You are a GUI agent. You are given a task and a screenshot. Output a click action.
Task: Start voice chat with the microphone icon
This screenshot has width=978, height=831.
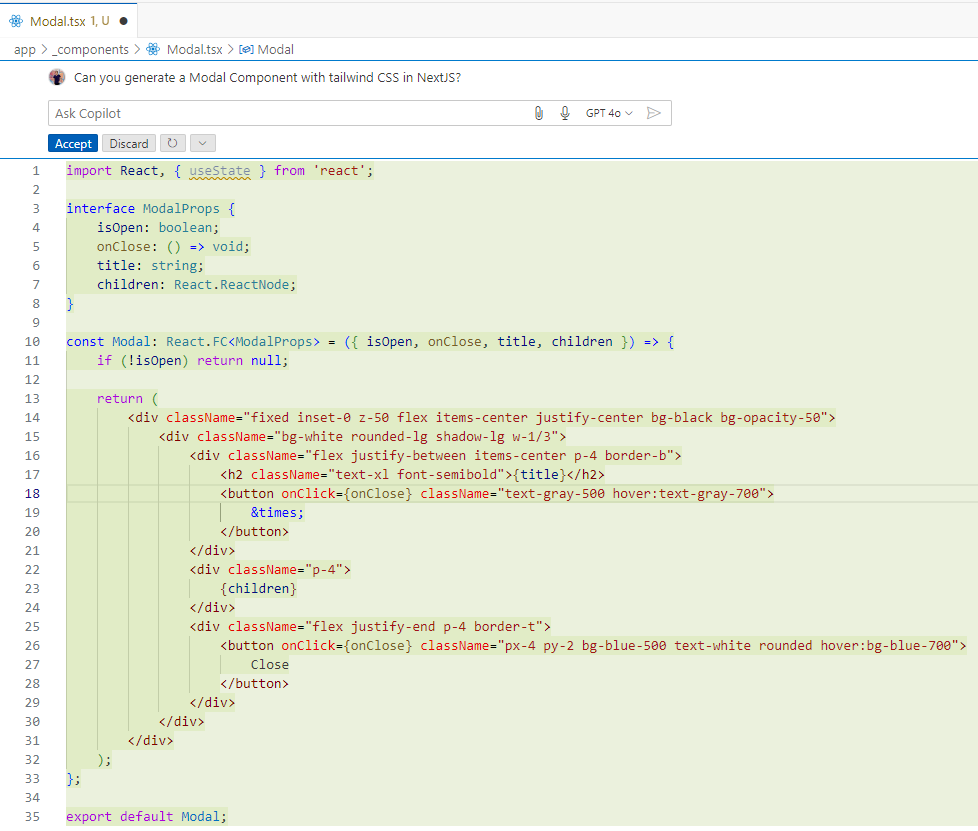pos(565,113)
